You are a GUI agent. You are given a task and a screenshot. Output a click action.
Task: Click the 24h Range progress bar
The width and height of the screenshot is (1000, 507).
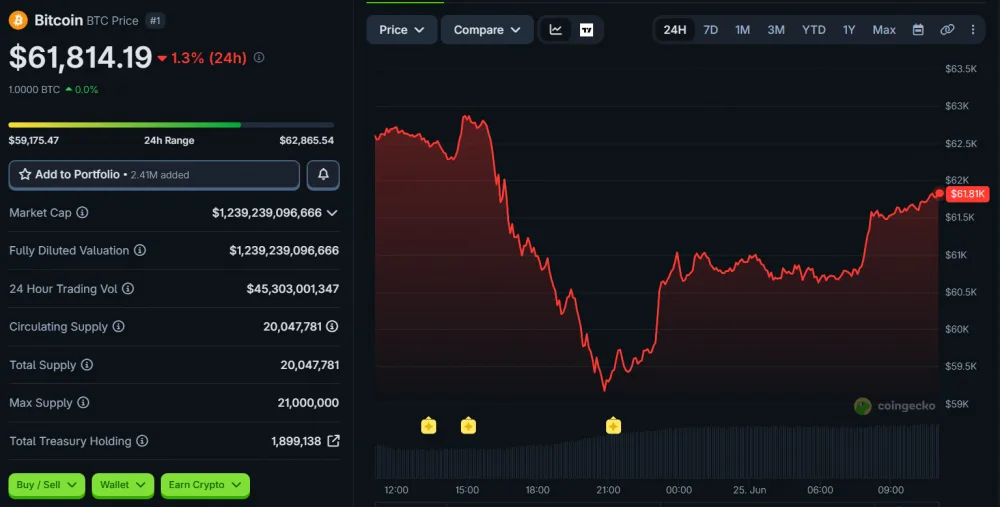(171, 125)
